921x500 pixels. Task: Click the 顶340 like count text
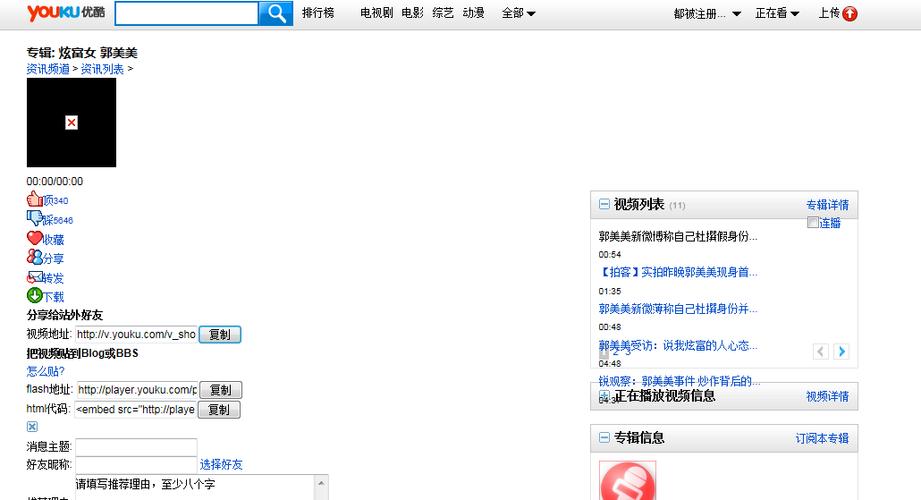click(x=56, y=200)
